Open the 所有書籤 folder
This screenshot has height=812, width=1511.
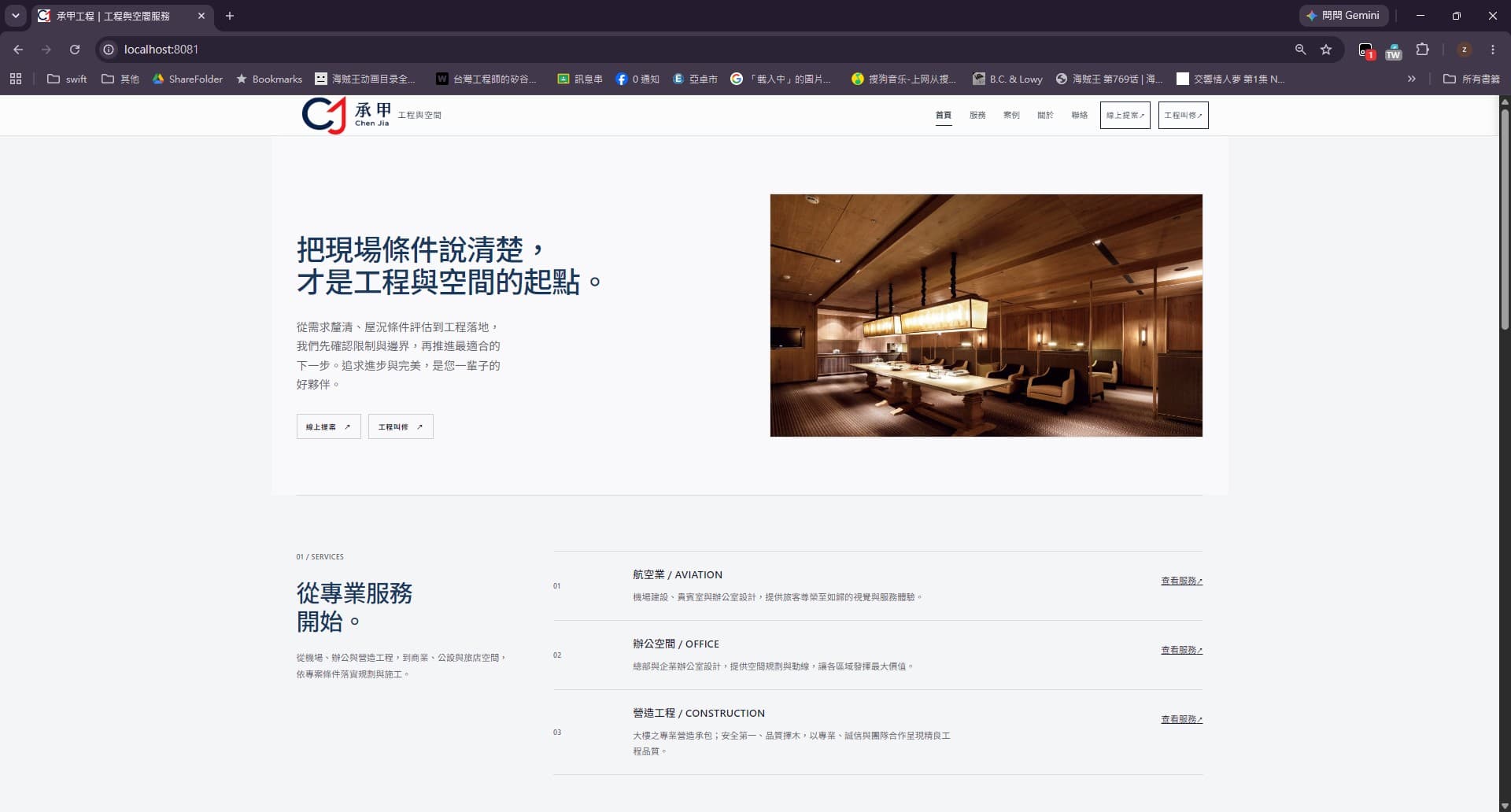point(1472,79)
